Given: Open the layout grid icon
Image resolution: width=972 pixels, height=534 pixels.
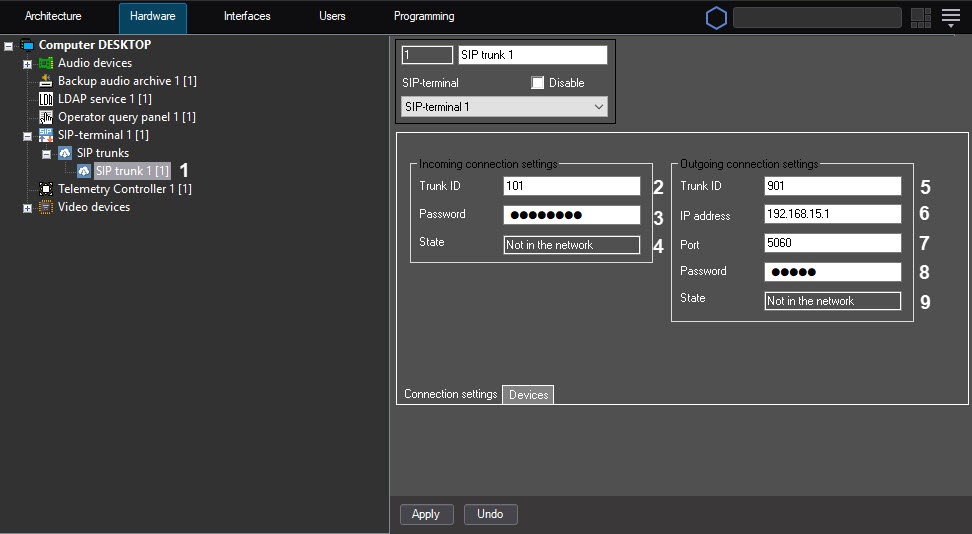Looking at the screenshot, I should pos(921,18).
